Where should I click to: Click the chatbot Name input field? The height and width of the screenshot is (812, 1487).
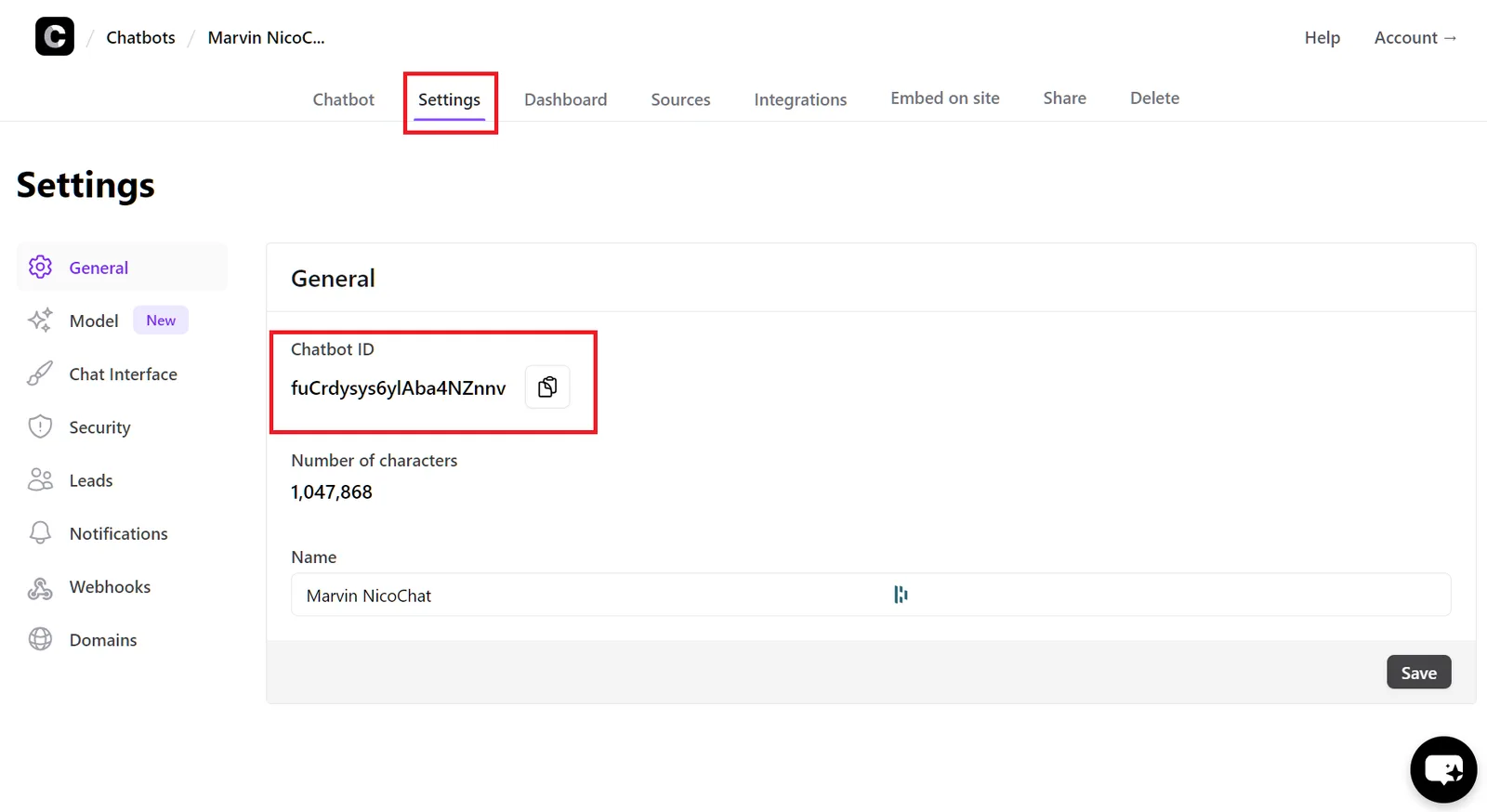tap(871, 595)
